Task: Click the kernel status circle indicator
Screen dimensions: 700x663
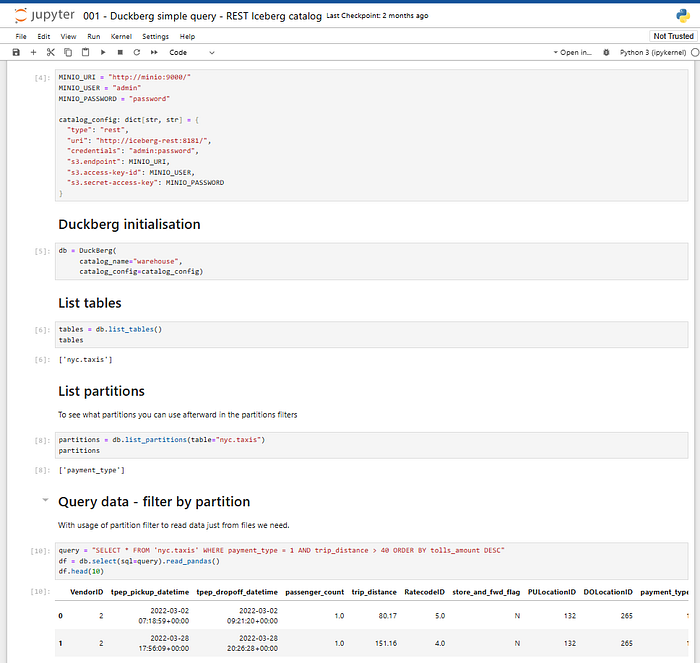Action: coord(695,52)
